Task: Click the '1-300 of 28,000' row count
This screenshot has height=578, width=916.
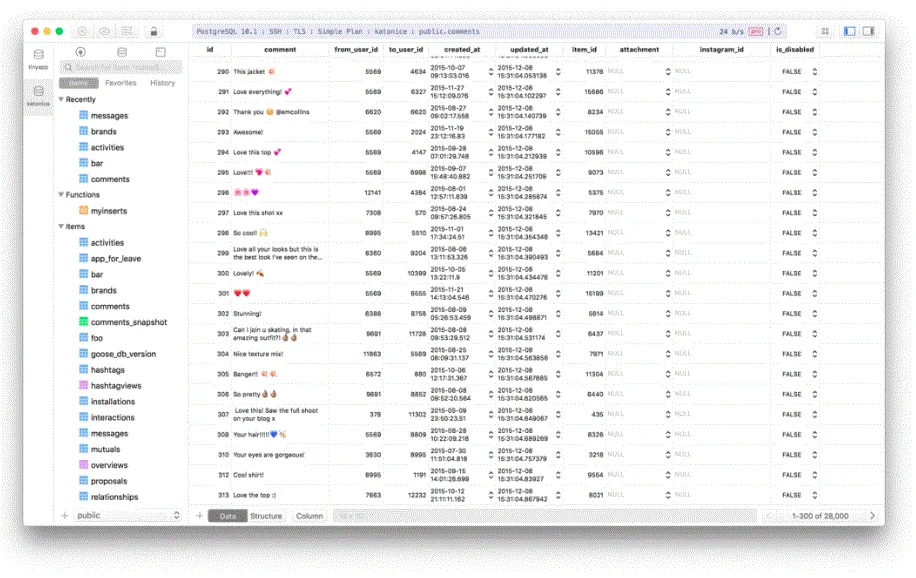Action: pos(820,516)
